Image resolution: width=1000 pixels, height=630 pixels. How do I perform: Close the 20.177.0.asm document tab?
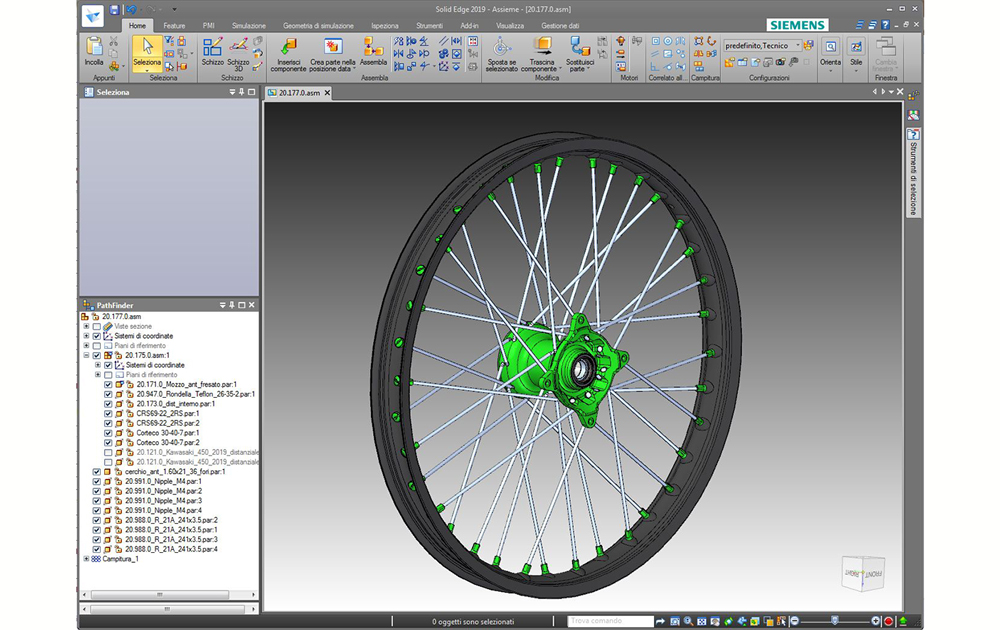pos(327,93)
